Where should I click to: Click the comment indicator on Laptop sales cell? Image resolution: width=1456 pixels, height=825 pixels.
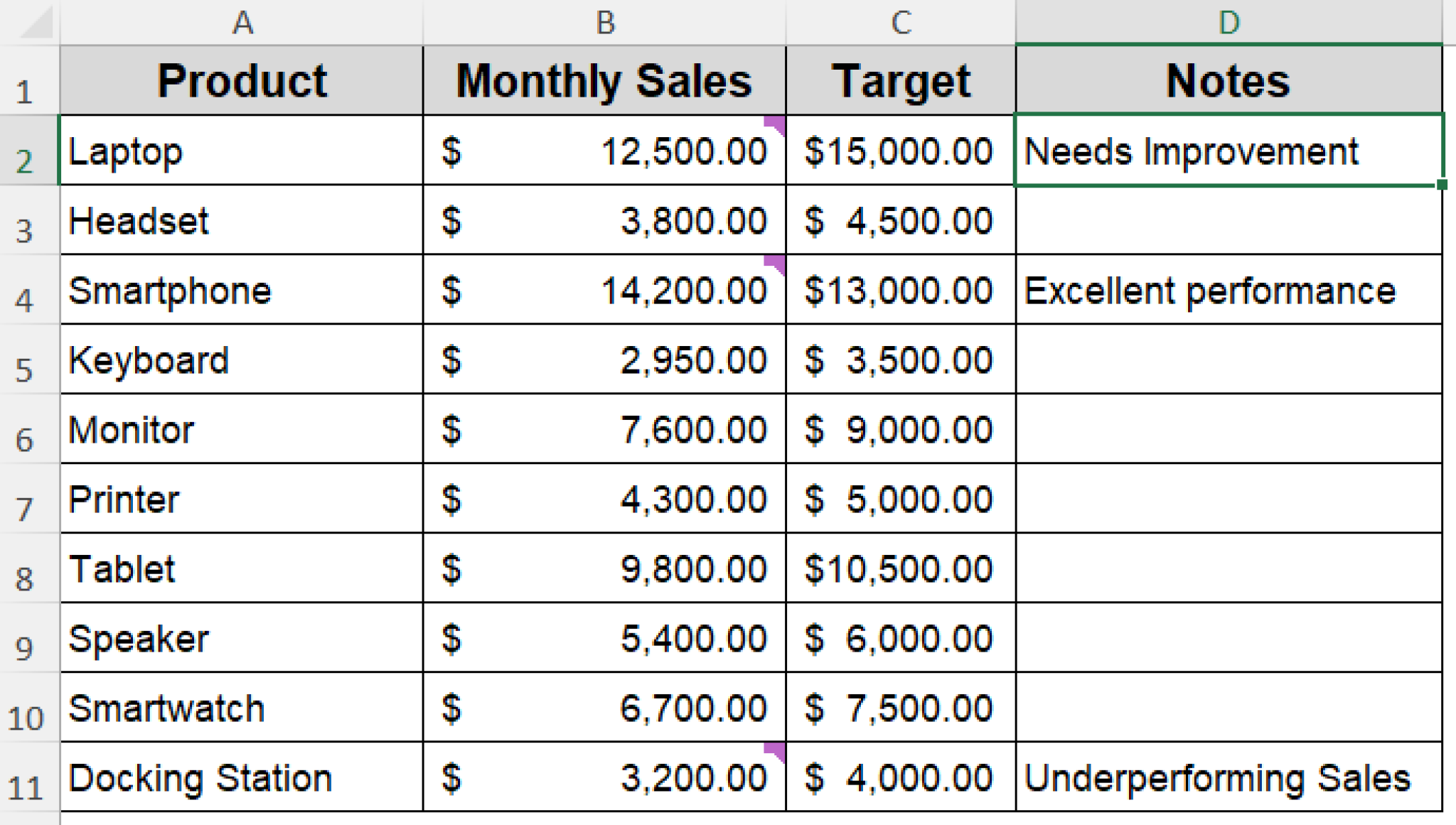point(776,124)
